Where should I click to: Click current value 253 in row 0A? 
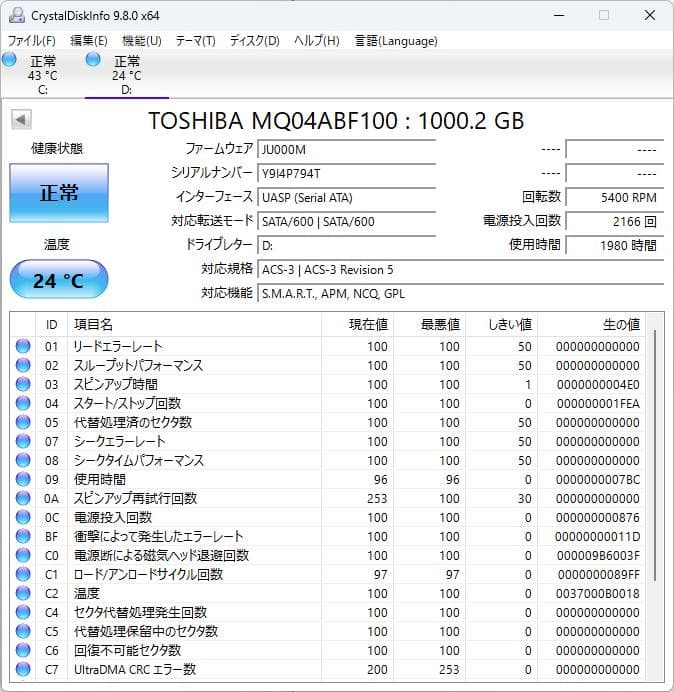[x=377, y=498]
